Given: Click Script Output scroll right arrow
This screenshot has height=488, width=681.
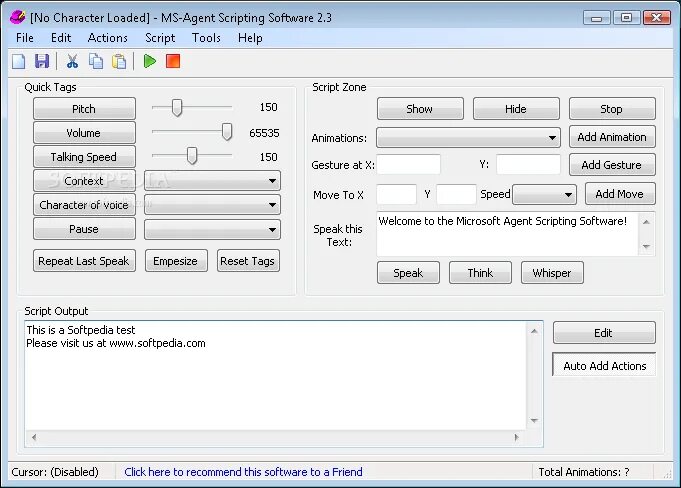Looking at the screenshot, I should pyautogui.click(x=516, y=437).
